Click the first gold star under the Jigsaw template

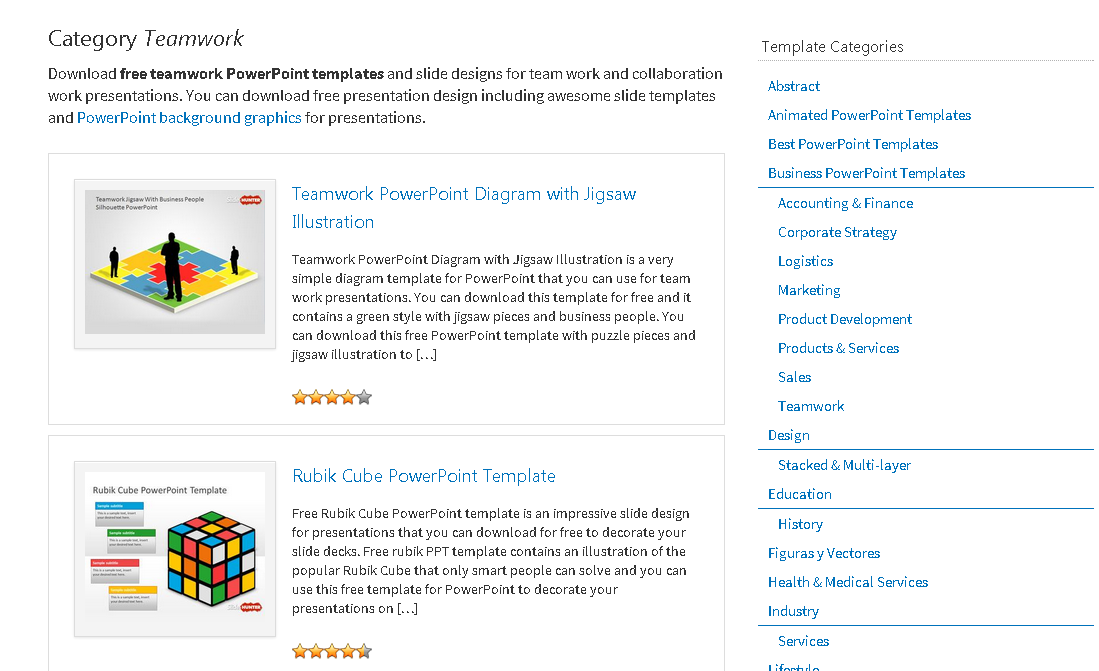(x=300, y=397)
